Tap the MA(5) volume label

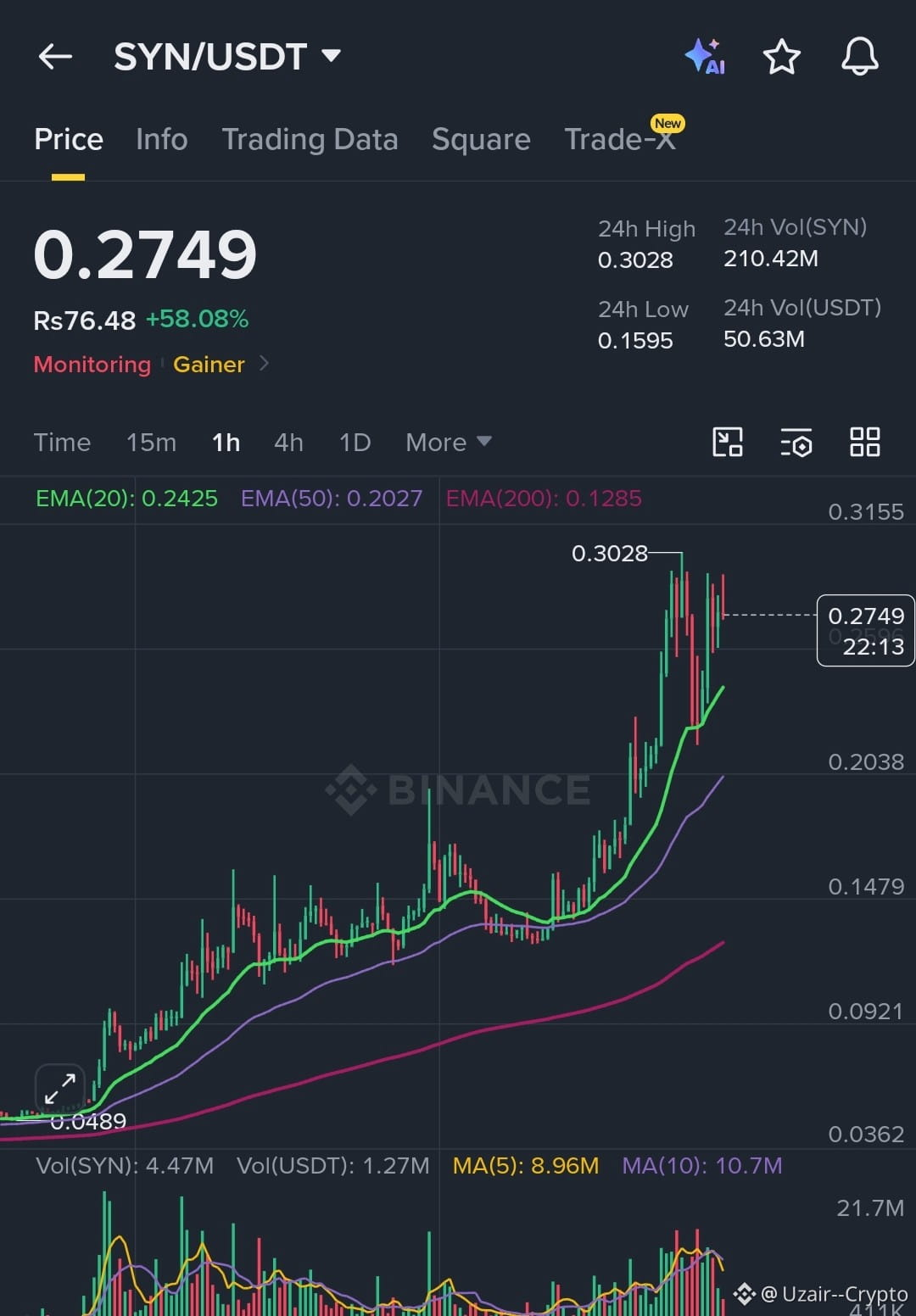(x=526, y=1166)
